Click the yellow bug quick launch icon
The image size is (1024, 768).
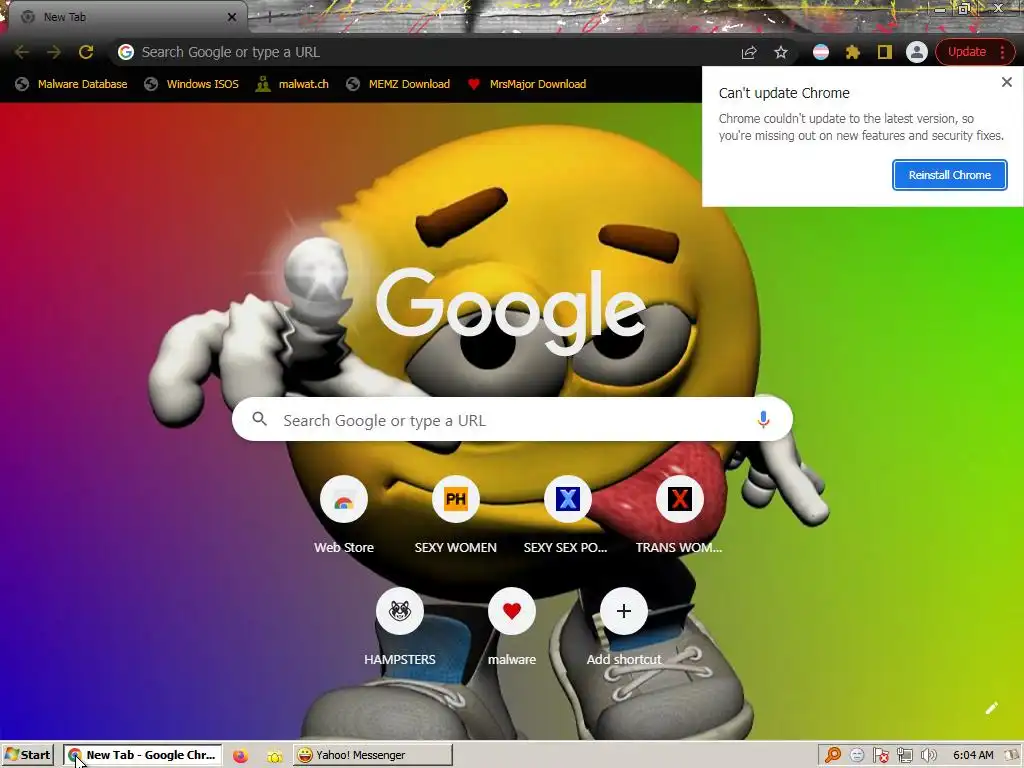pyautogui.click(x=274, y=756)
